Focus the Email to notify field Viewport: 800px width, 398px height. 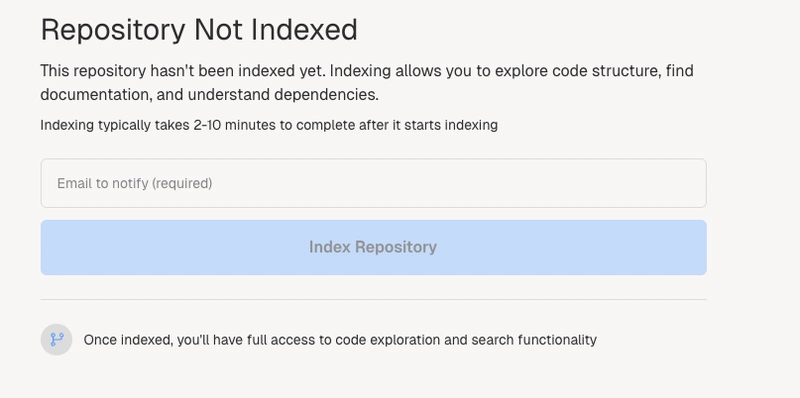click(x=373, y=183)
